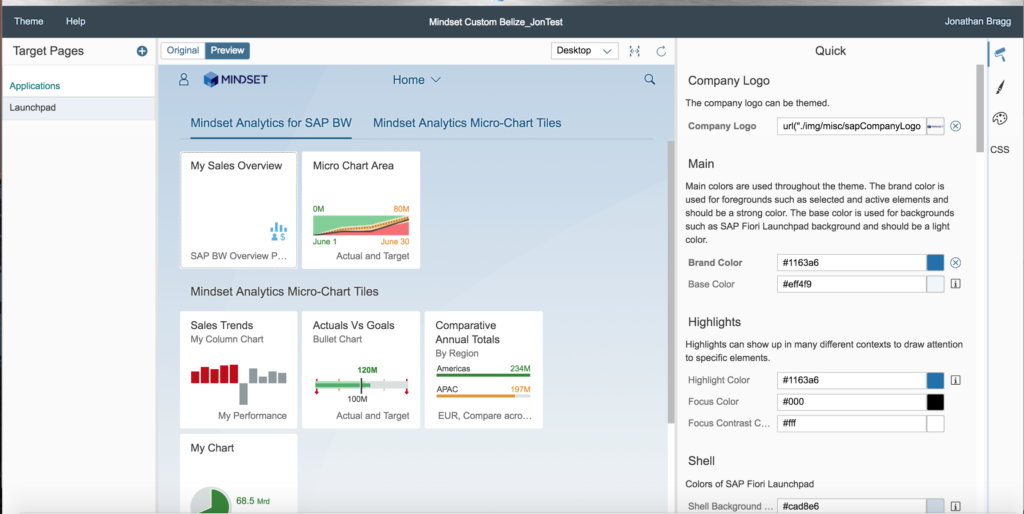The height and width of the screenshot is (514, 1024).
Task: Click the Shell Background hex field
Action: (x=852, y=506)
